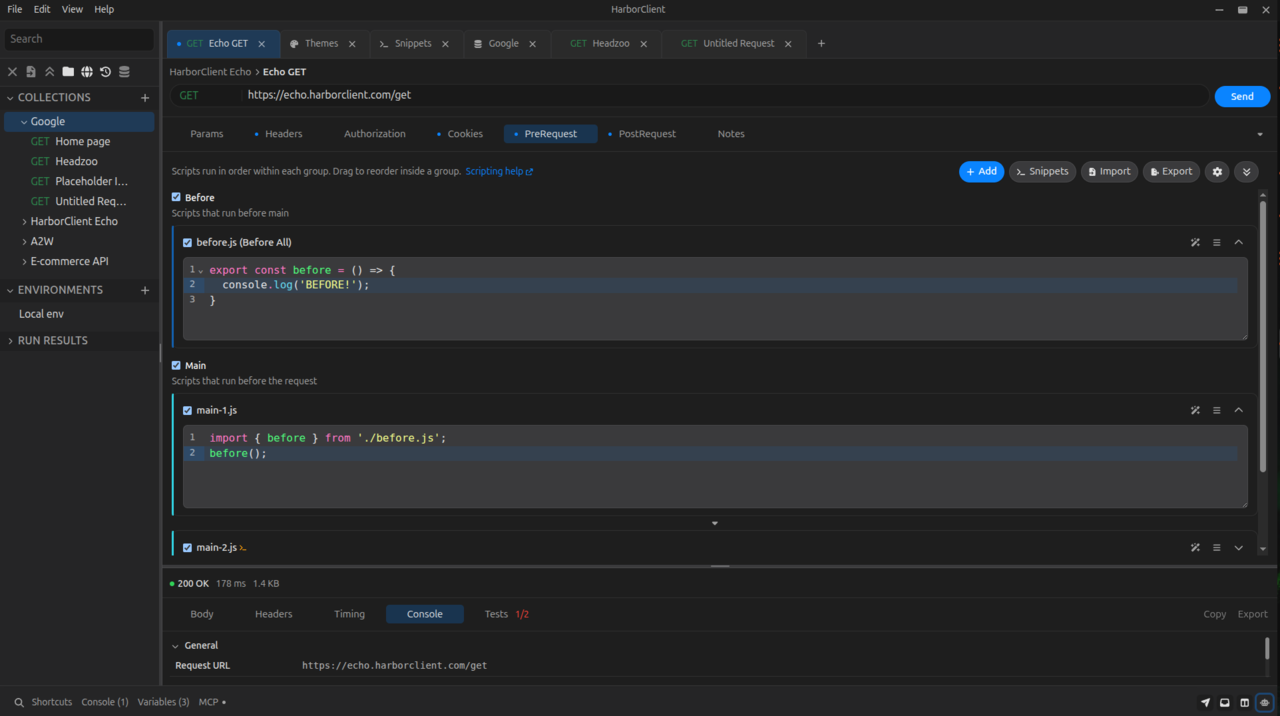Screen dimensions: 1280x716
Task: Click the paper plane icon in status bar
Action: pos(1205,703)
